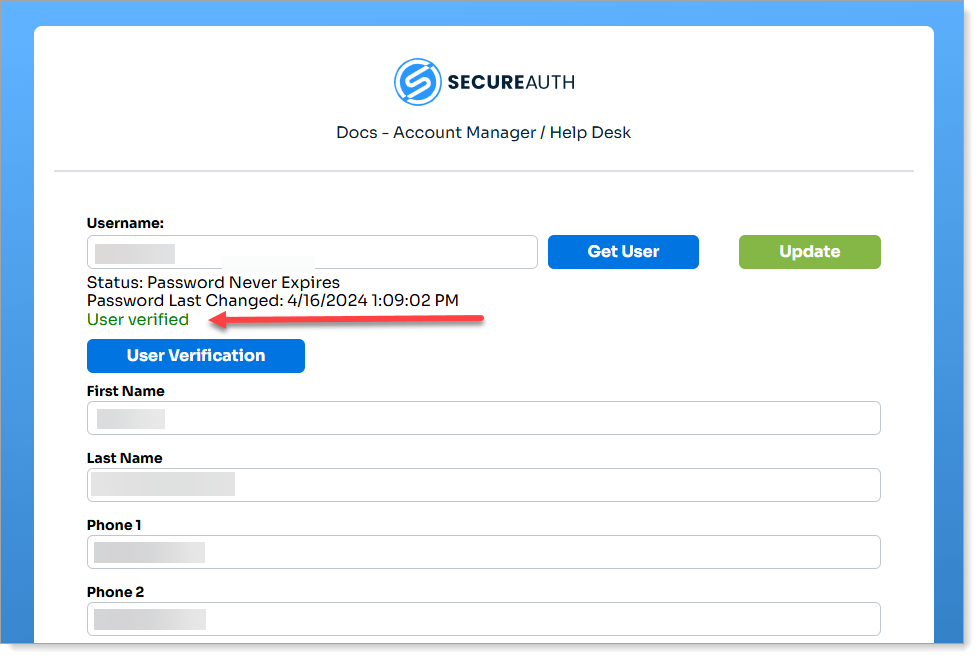979x659 pixels.
Task: Select the Phone 1 input box
Action: [x=483, y=552]
